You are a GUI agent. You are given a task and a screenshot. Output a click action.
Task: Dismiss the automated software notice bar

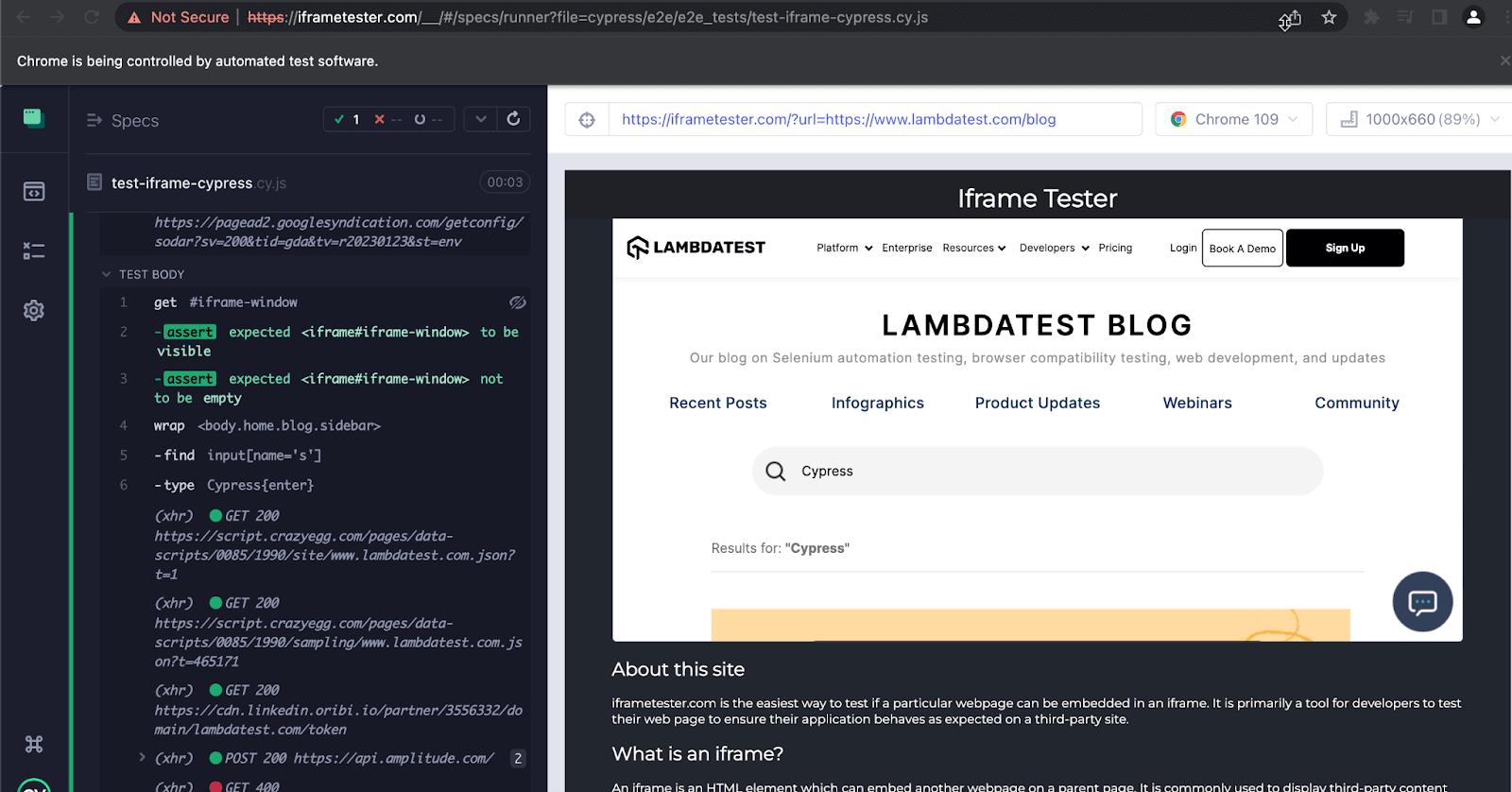click(x=1505, y=60)
